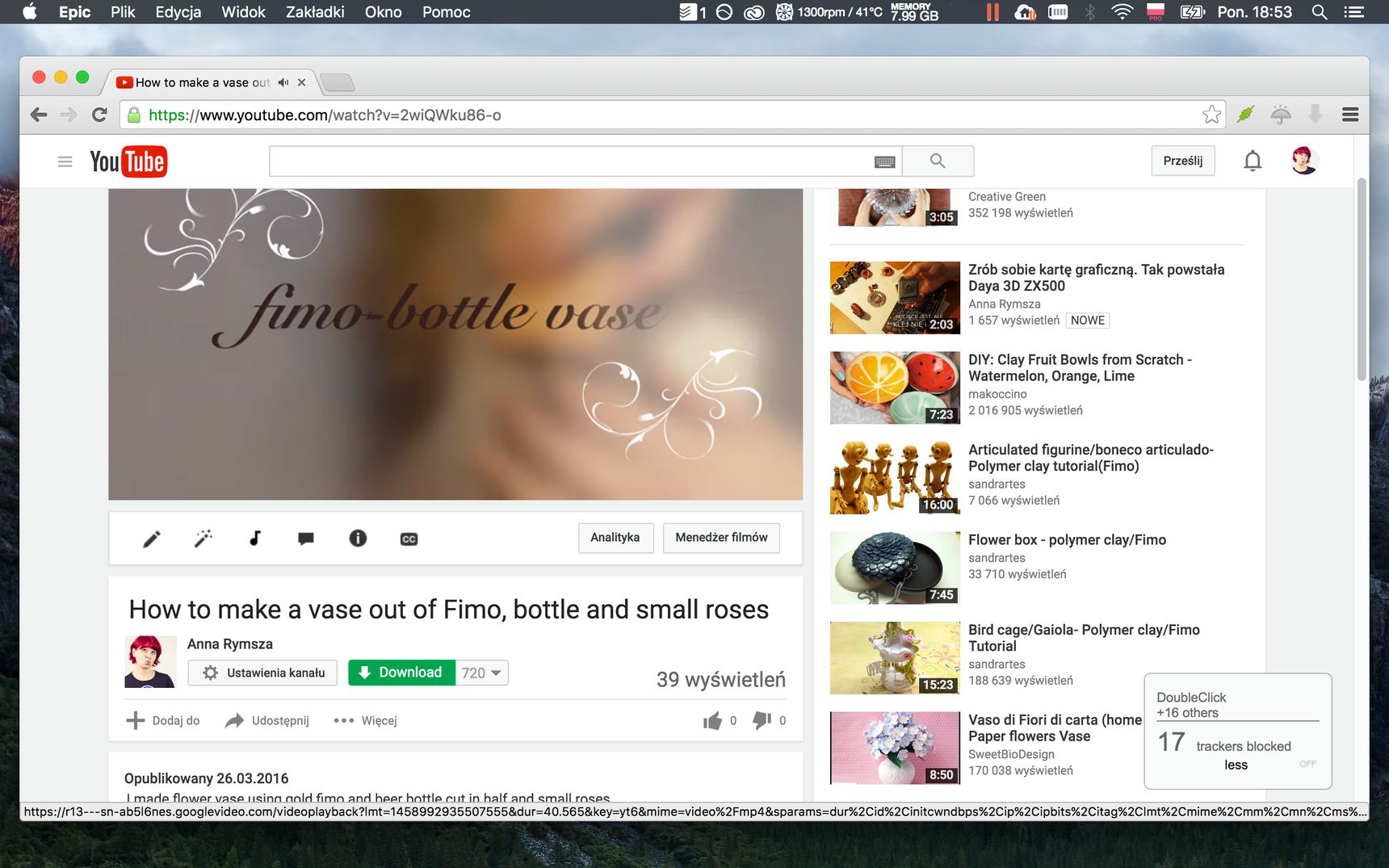1389x868 pixels.
Task: Bookmark page with the star icon
Action: coord(1211,115)
